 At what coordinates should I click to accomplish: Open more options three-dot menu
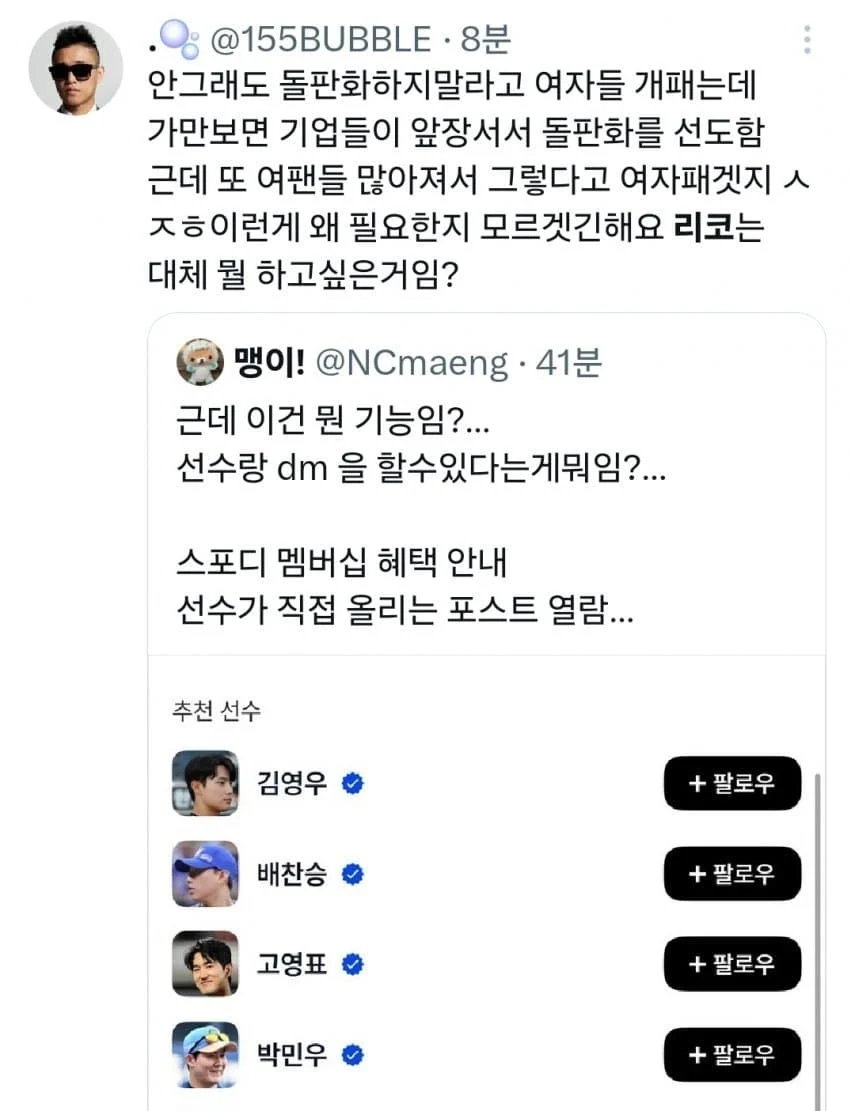click(807, 41)
